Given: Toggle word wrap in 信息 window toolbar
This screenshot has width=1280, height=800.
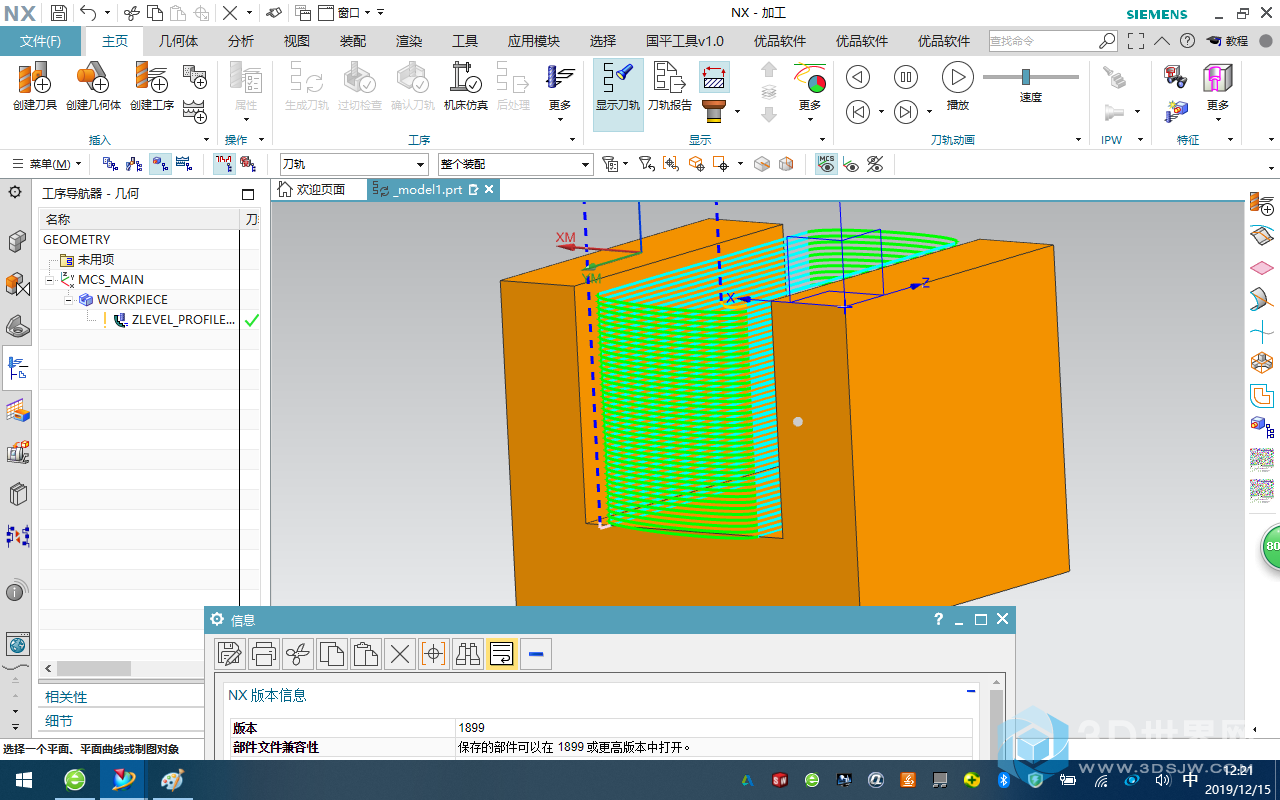Looking at the screenshot, I should coord(501,654).
